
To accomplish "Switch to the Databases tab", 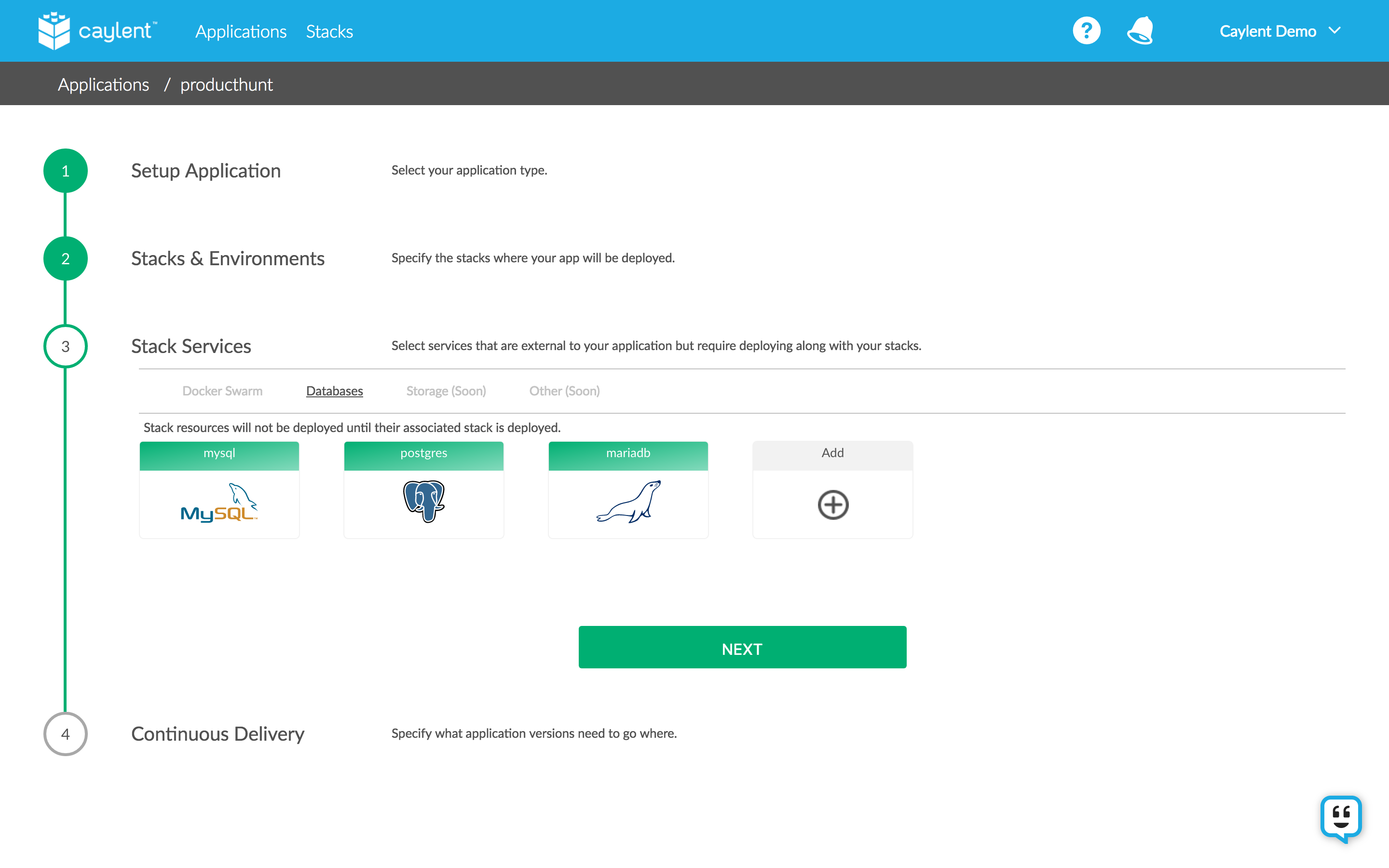I will (334, 391).
